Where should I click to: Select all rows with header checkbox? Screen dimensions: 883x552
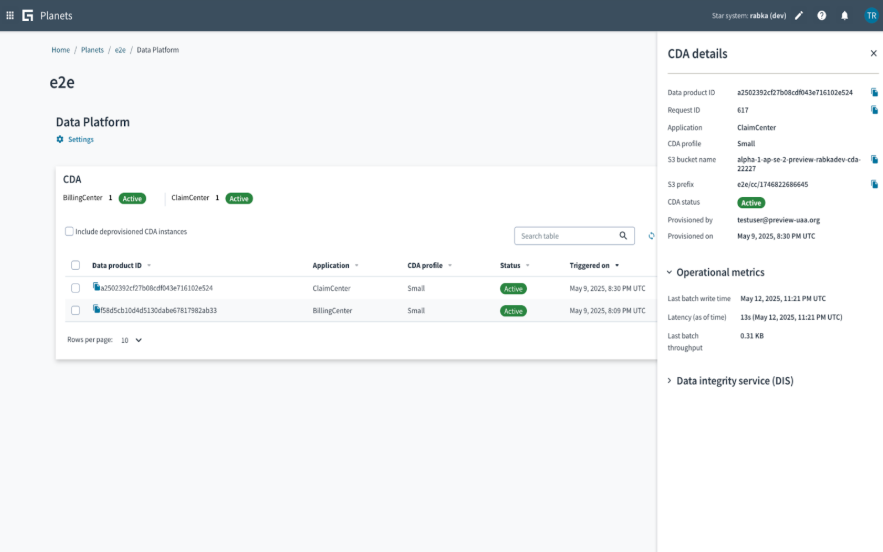[75, 265]
